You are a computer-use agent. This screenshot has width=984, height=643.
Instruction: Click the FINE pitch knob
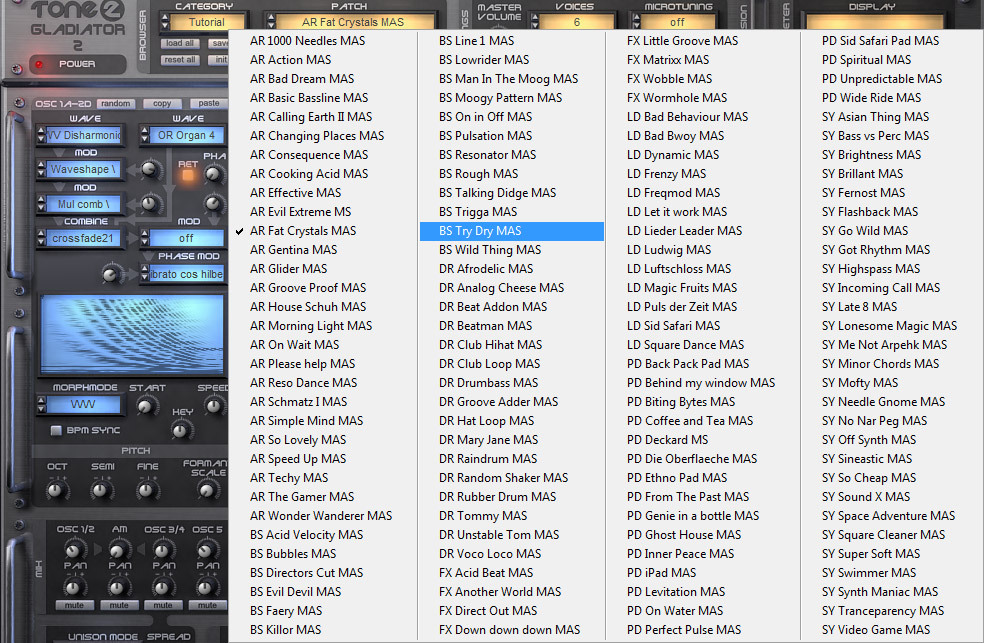147,490
